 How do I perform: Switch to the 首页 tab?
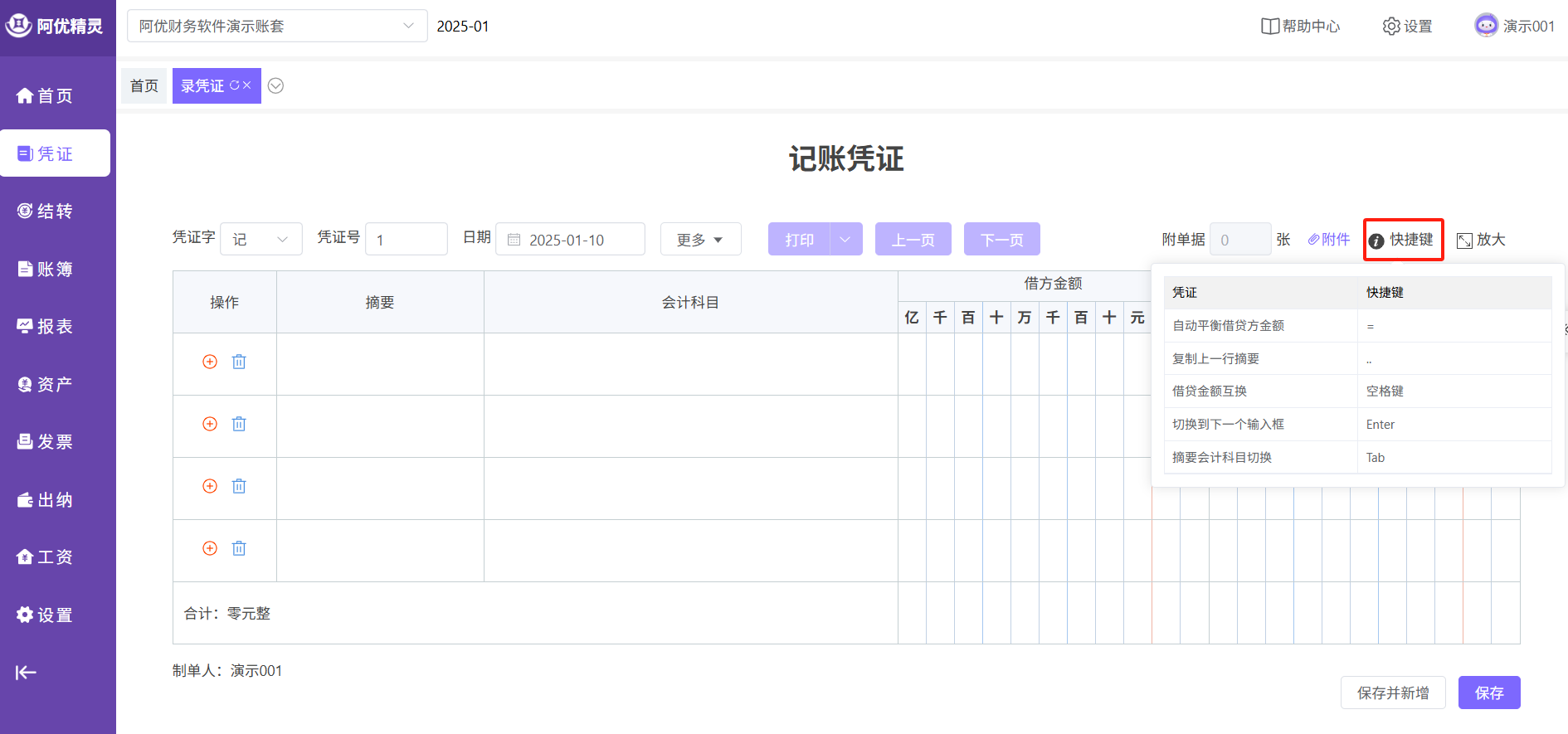point(144,86)
